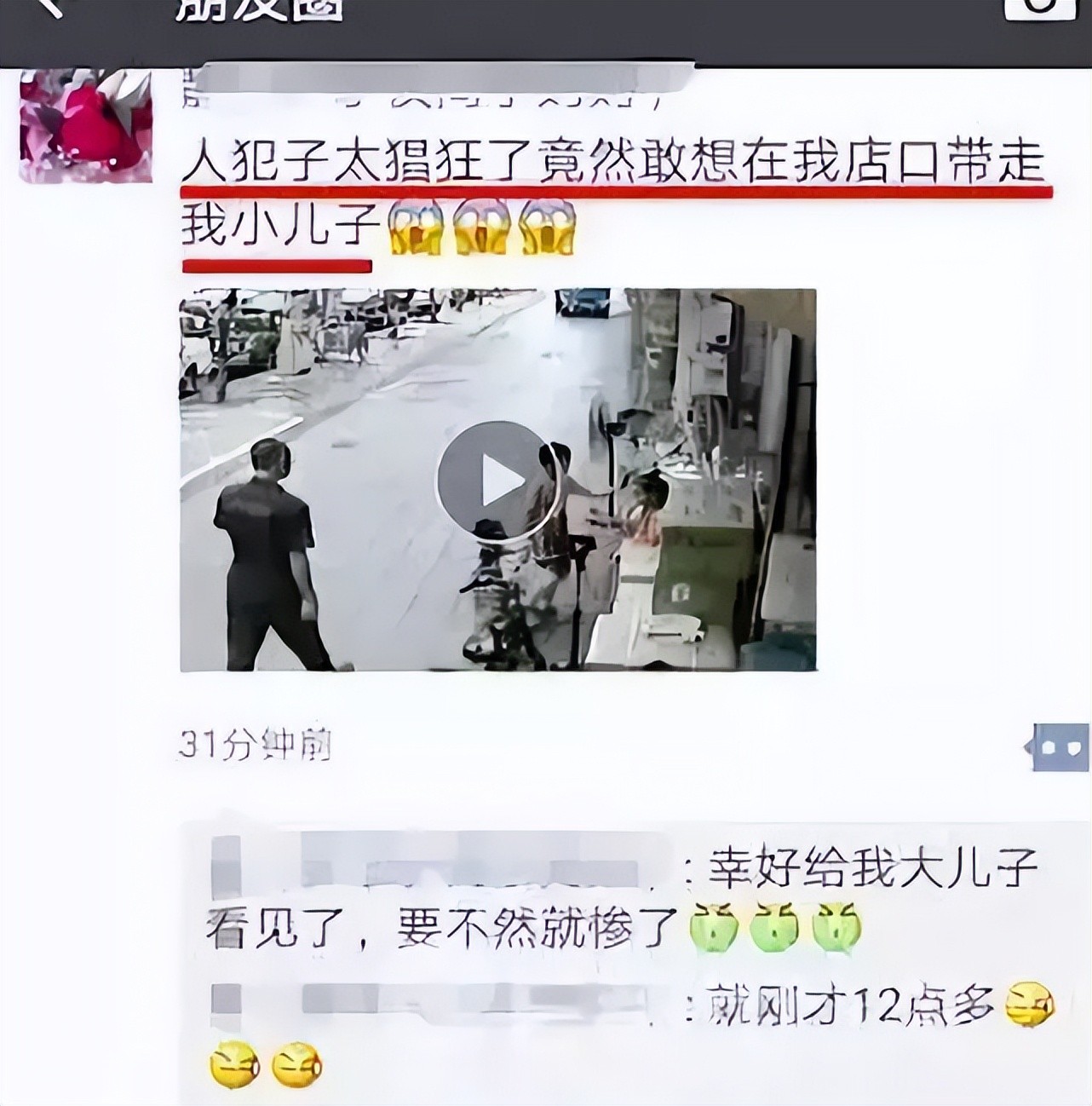Tap comment 就刚才12点多
1092x1106 pixels.
851,1007
